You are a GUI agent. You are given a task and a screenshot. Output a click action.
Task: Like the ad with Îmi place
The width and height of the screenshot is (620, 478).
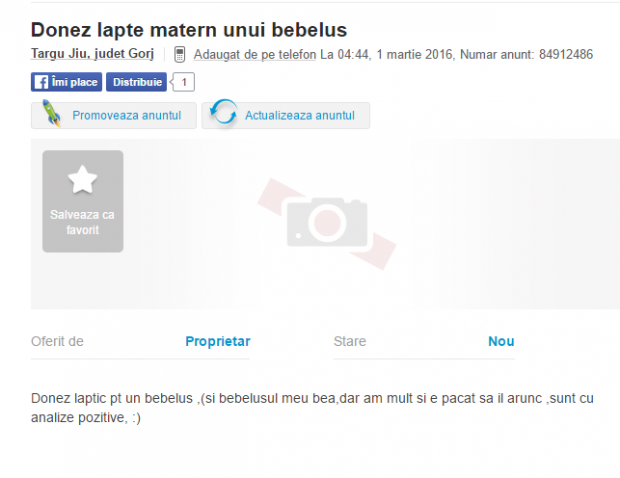click(66, 82)
